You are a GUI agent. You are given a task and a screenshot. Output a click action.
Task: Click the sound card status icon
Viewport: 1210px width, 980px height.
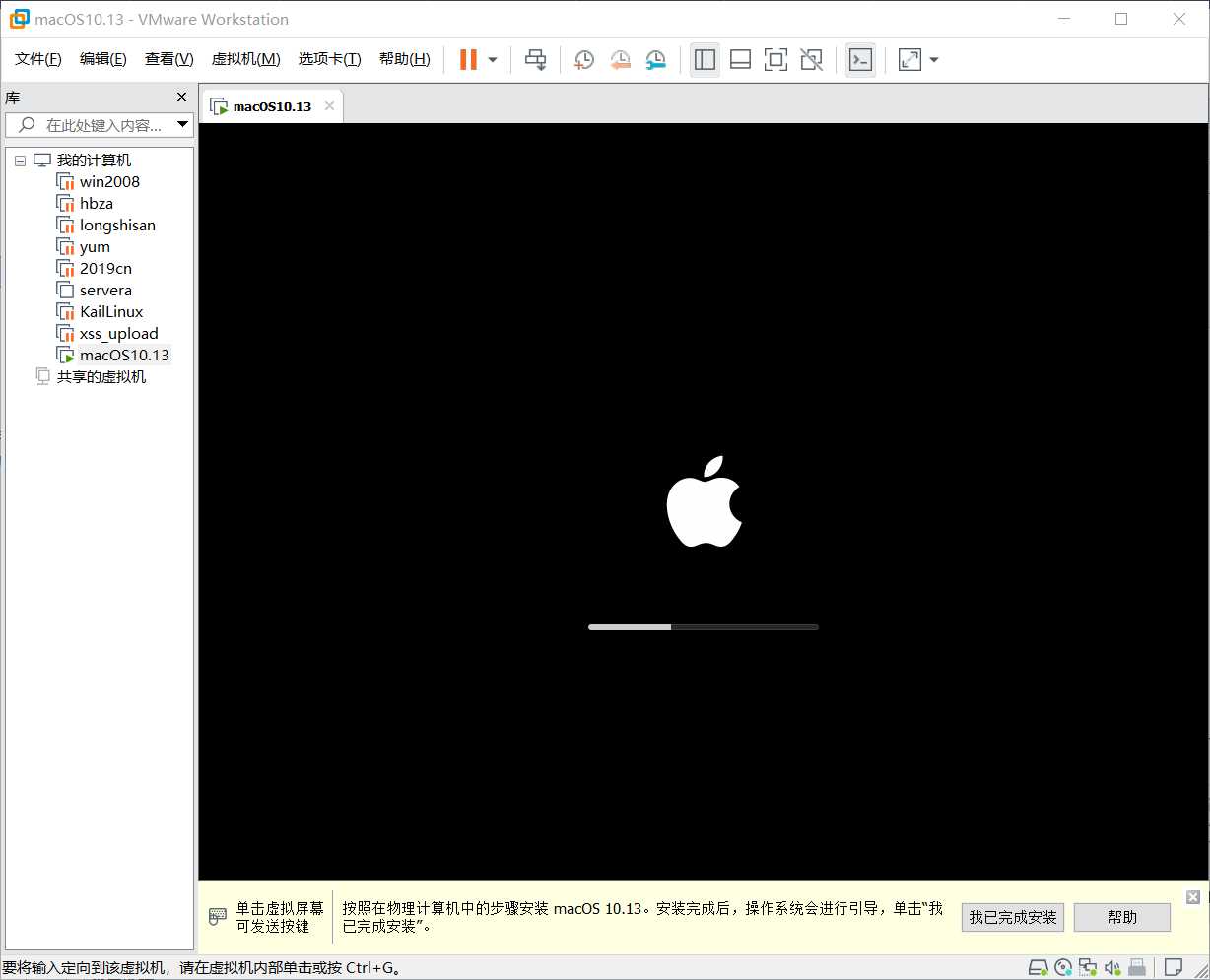coord(1112,967)
